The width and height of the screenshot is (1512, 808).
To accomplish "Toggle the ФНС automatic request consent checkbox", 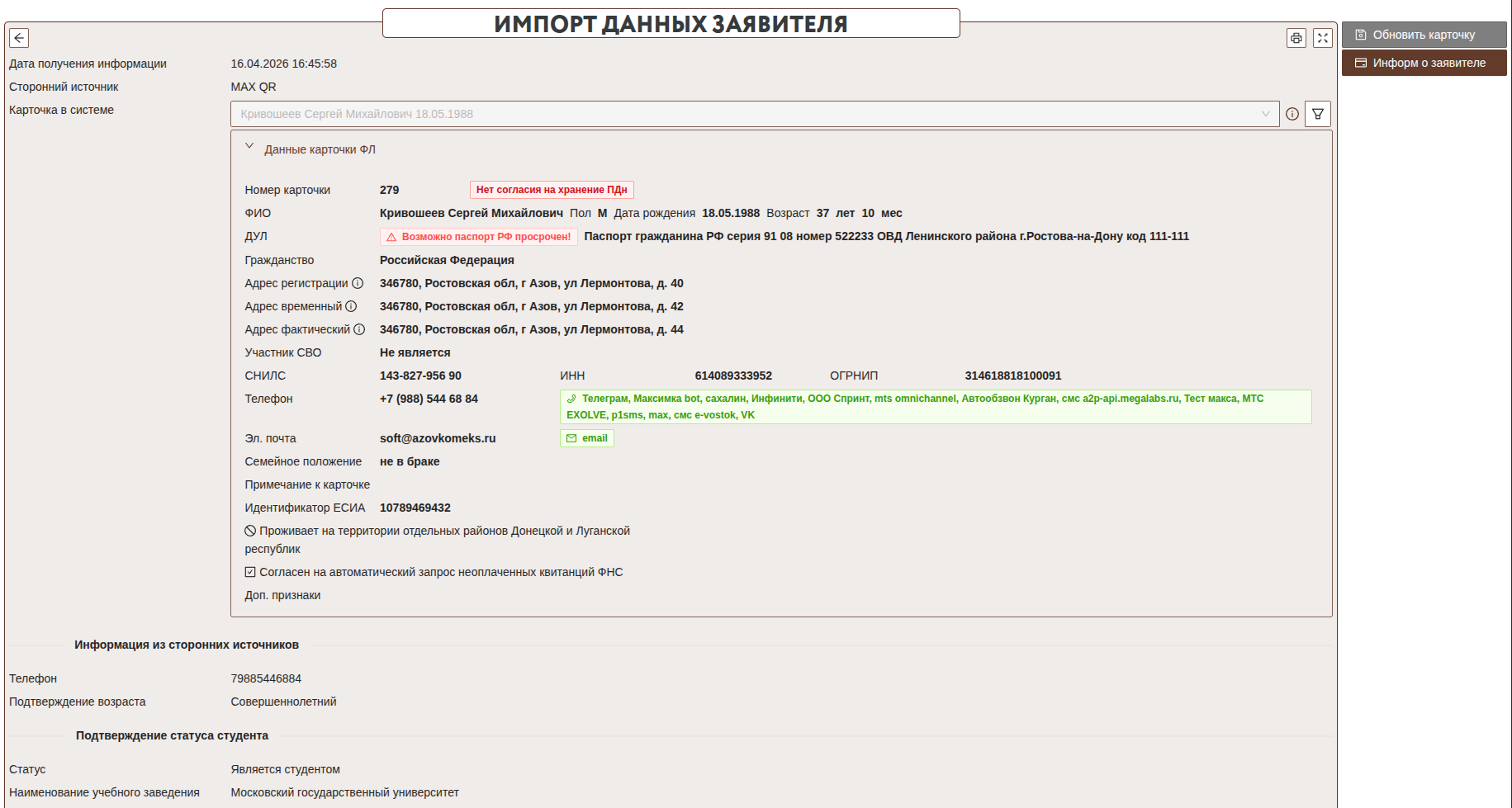I will (250, 572).
